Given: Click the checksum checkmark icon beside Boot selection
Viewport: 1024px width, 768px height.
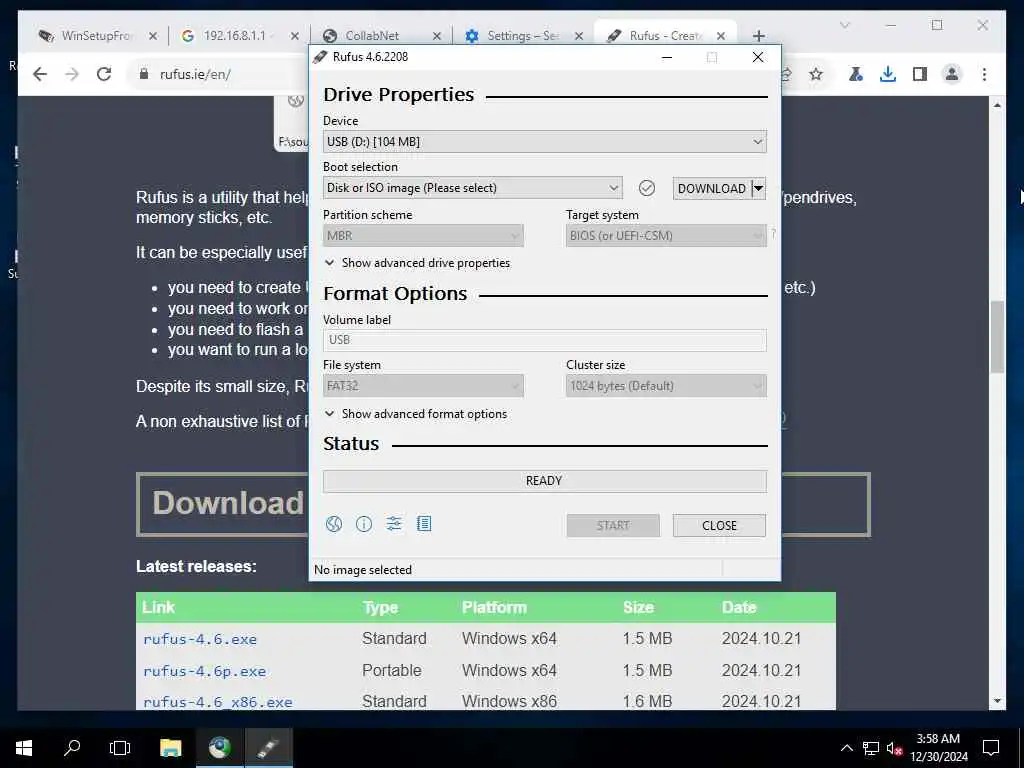Looking at the screenshot, I should pyautogui.click(x=647, y=188).
